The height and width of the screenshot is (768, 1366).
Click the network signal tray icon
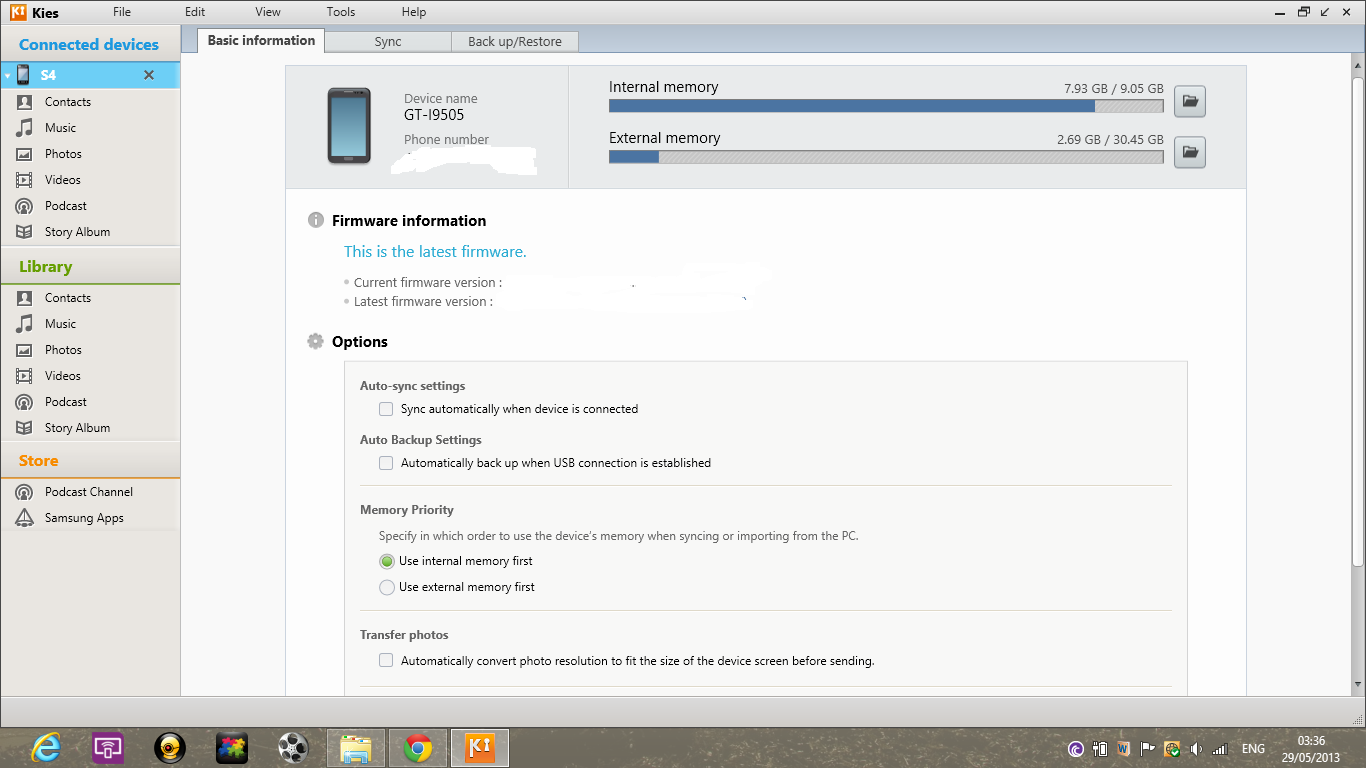click(x=1219, y=748)
